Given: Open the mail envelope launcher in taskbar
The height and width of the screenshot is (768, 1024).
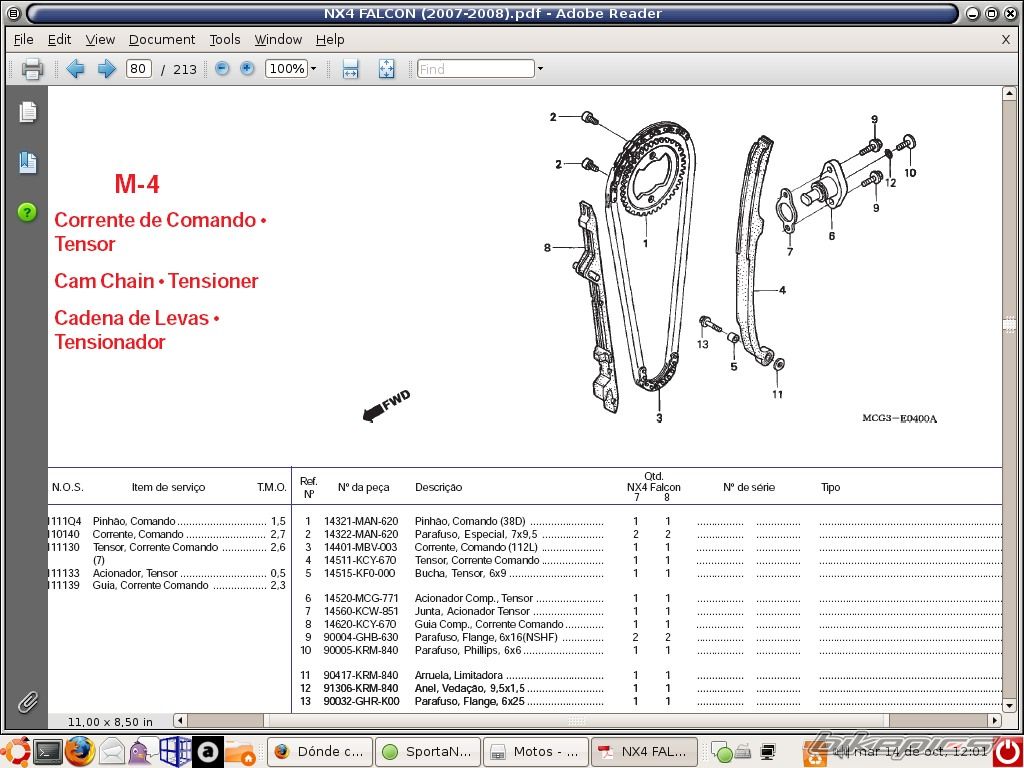Looking at the screenshot, I should tap(112, 752).
